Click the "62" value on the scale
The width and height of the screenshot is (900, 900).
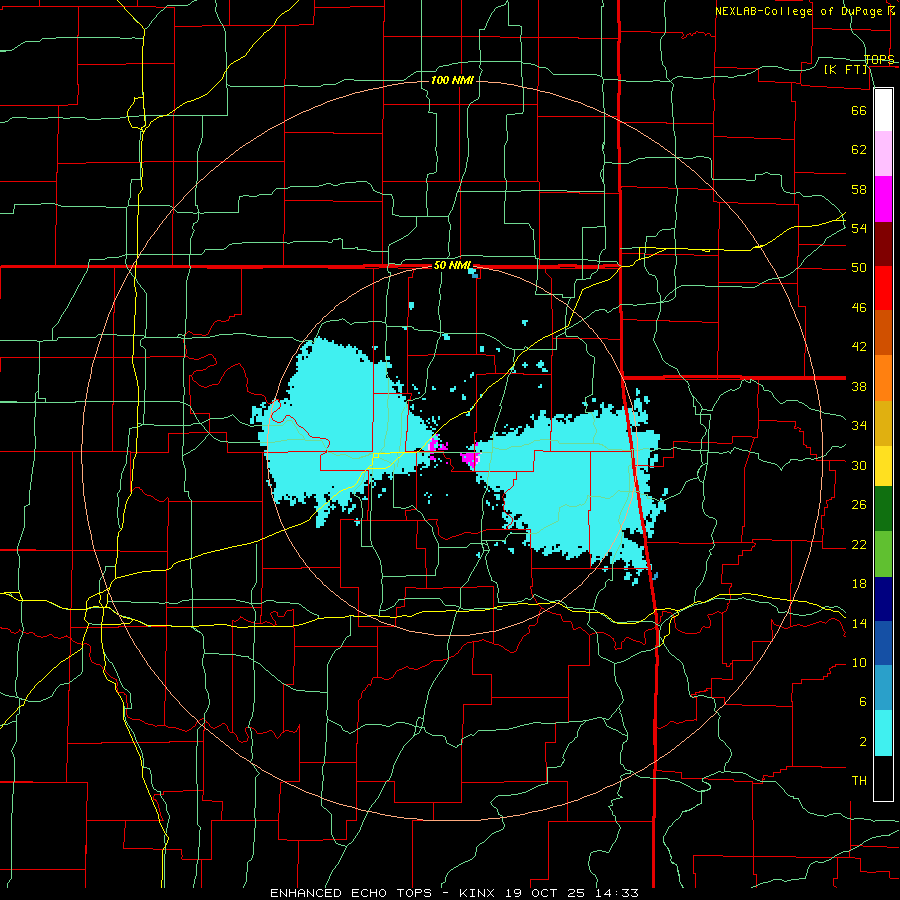[859, 150]
